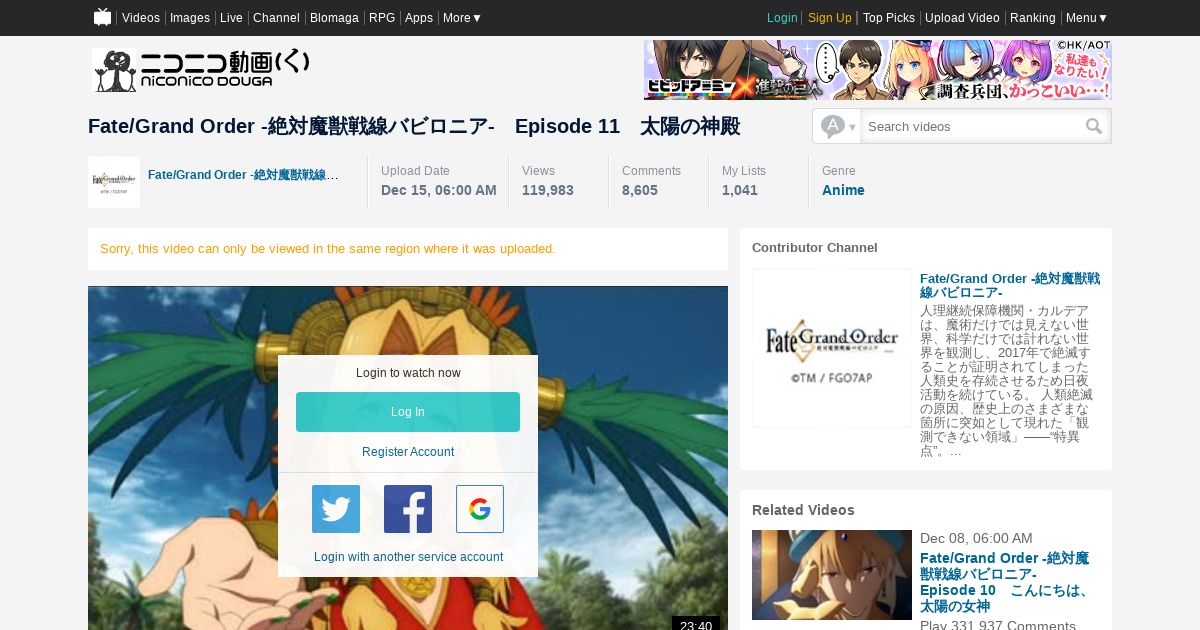Click the Register Account link

pos(408,452)
